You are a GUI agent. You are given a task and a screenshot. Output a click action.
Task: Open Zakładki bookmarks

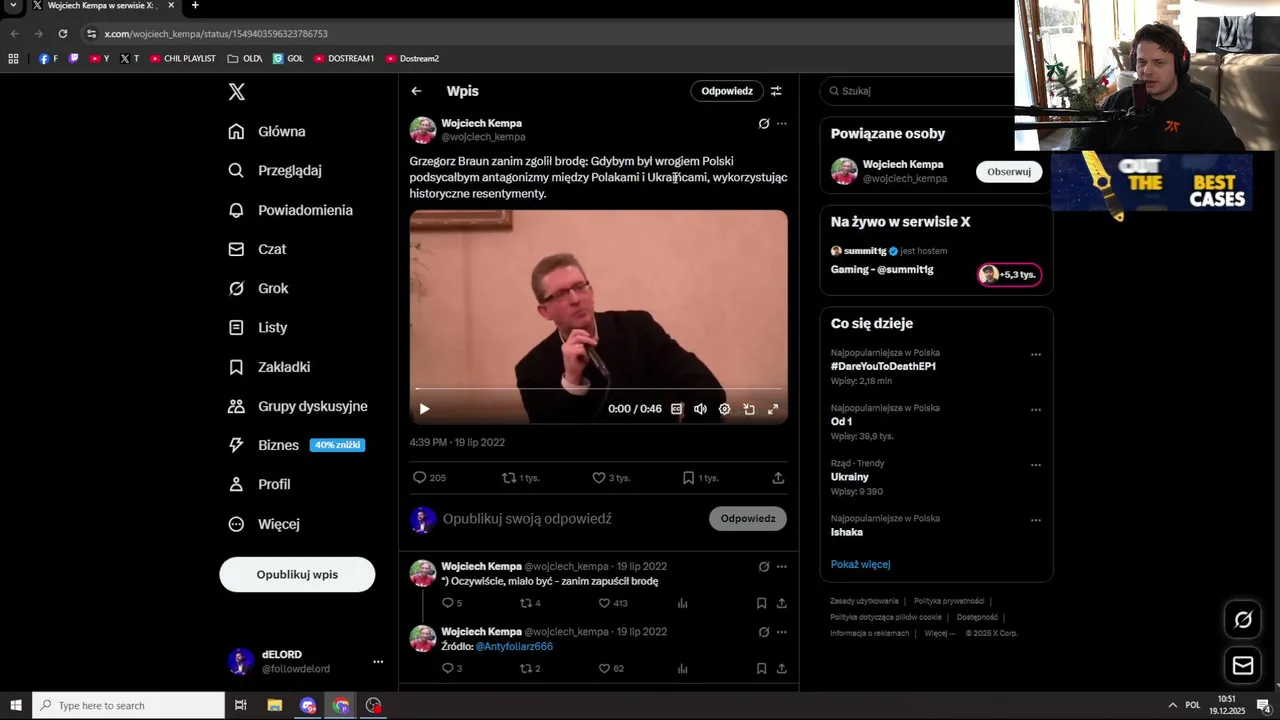269,367
